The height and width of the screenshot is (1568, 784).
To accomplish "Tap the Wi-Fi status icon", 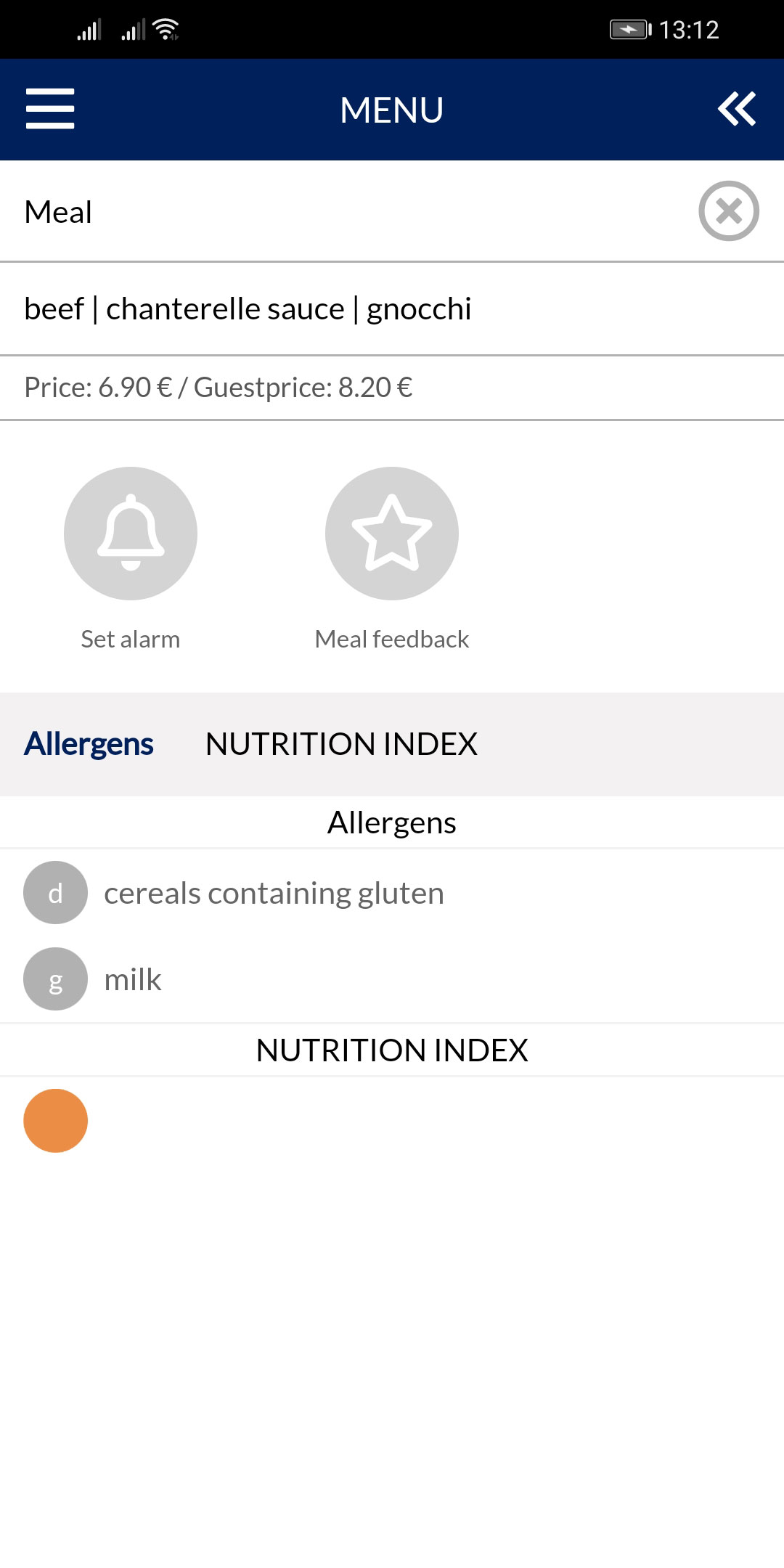I will pyautogui.click(x=167, y=30).
